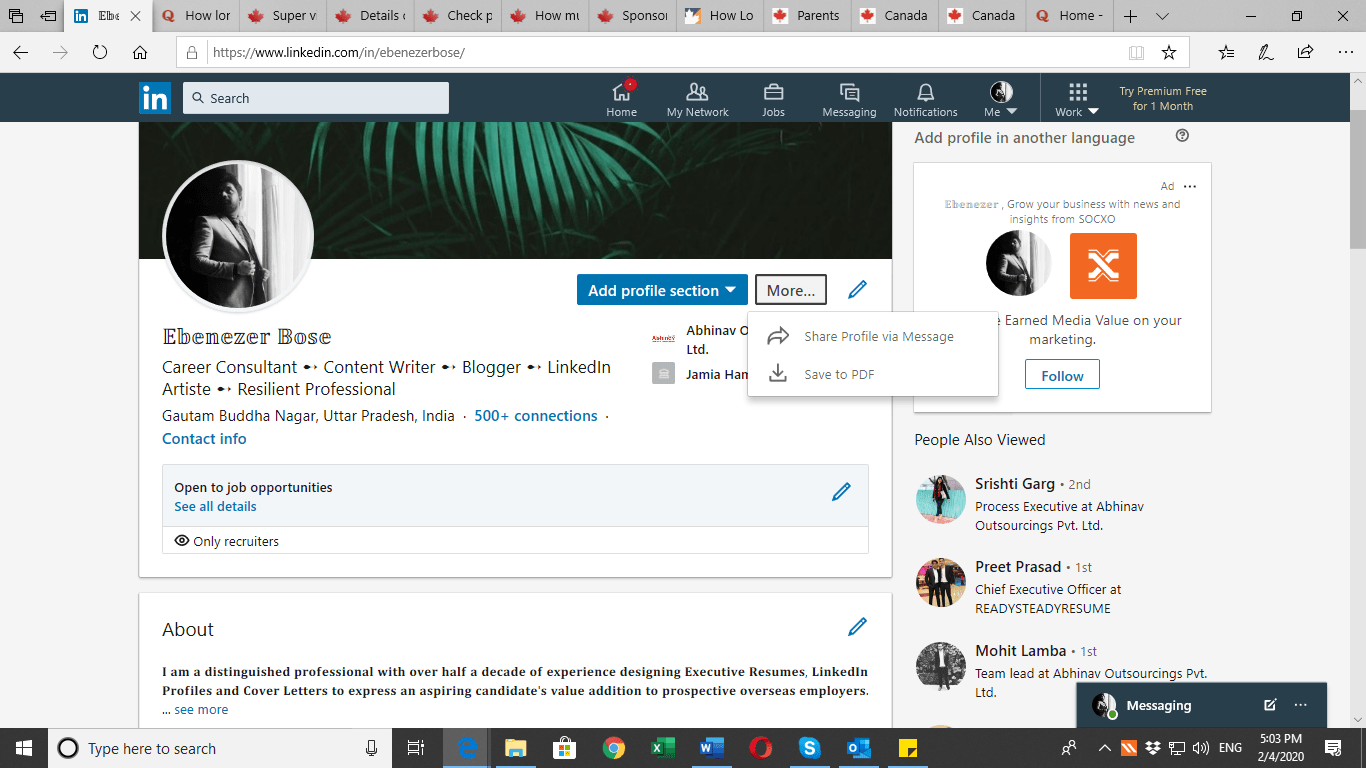This screenshot has width=1366, height=768.
Task: Follow the SOCXO company ad
Action: [1062, 376]
